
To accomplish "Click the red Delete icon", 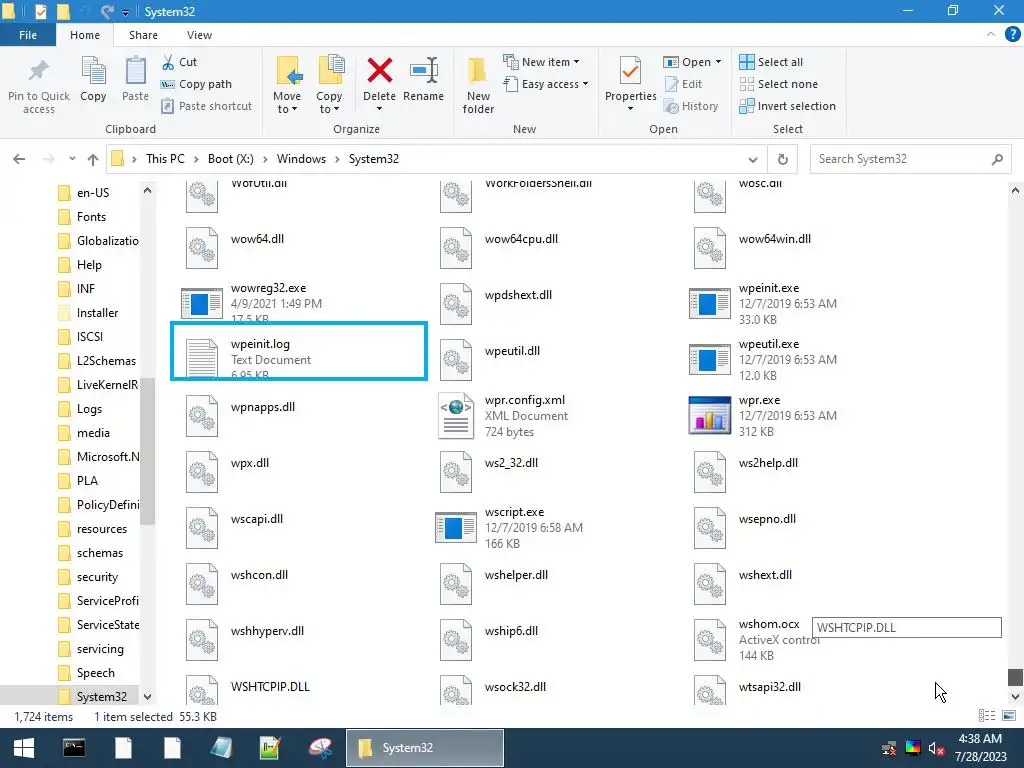I will click(379, 71).
